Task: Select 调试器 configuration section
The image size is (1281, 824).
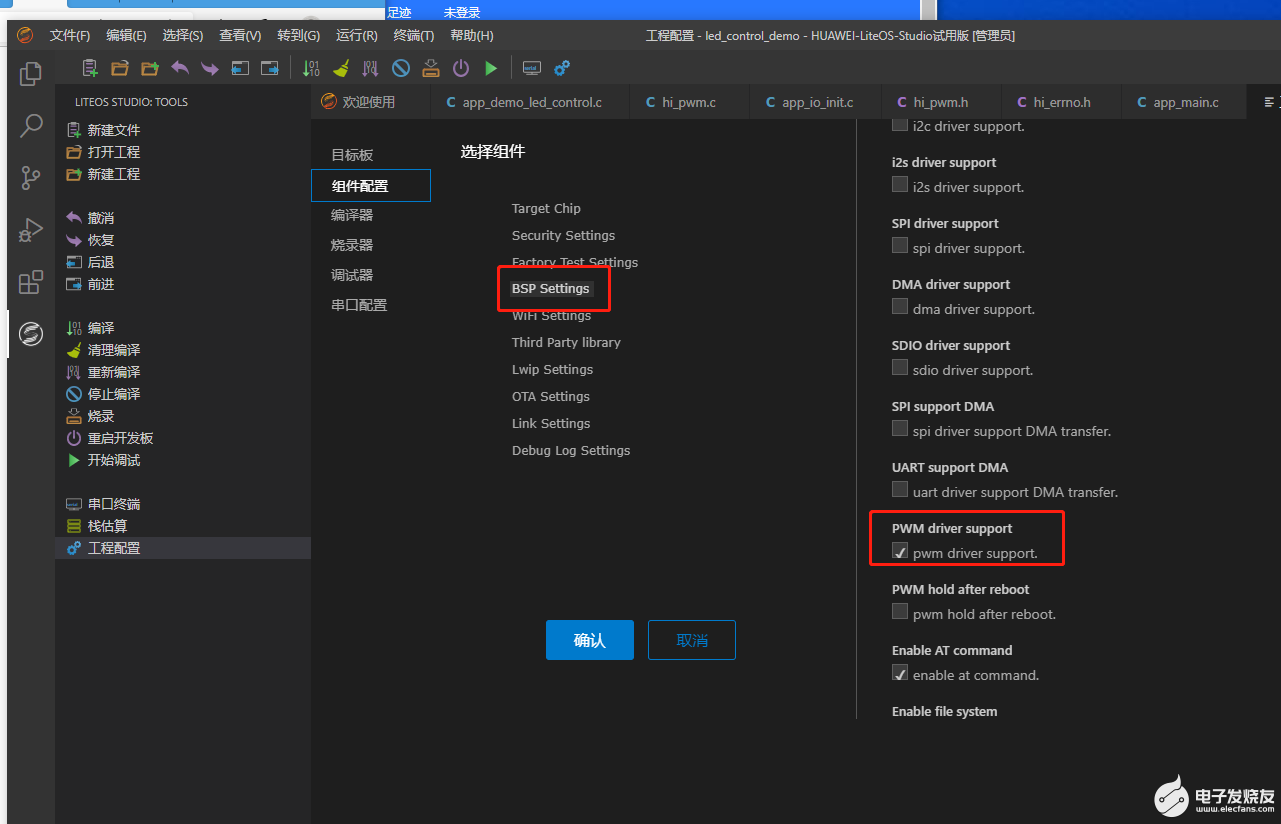Action: [x=352, y=275]
